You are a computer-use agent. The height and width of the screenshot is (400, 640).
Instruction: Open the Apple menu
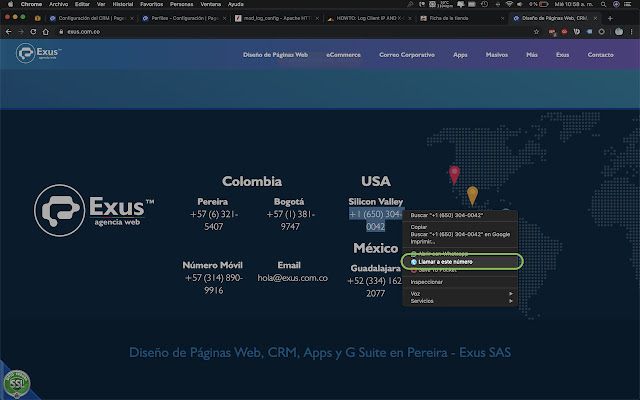(10, 4)
